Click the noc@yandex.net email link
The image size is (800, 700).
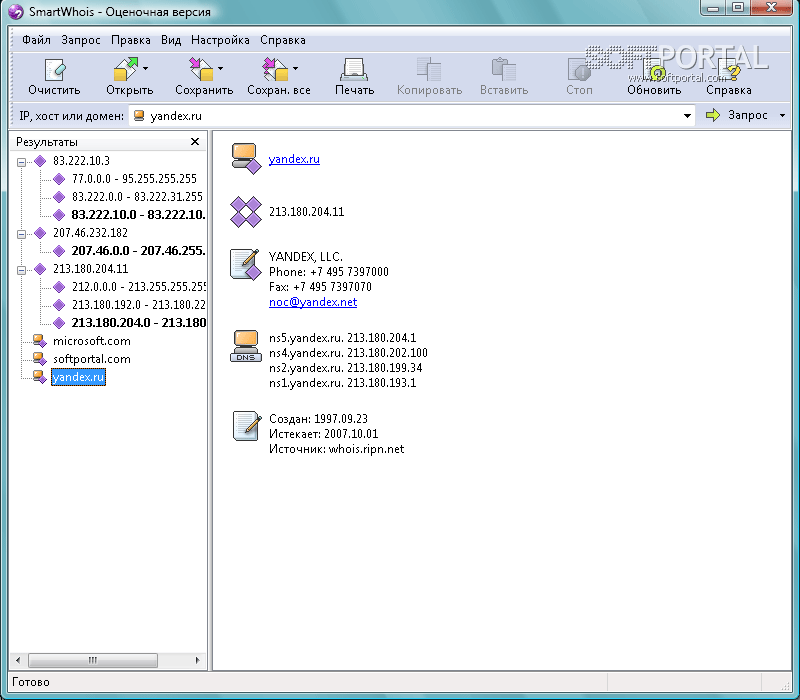(313, 302)
